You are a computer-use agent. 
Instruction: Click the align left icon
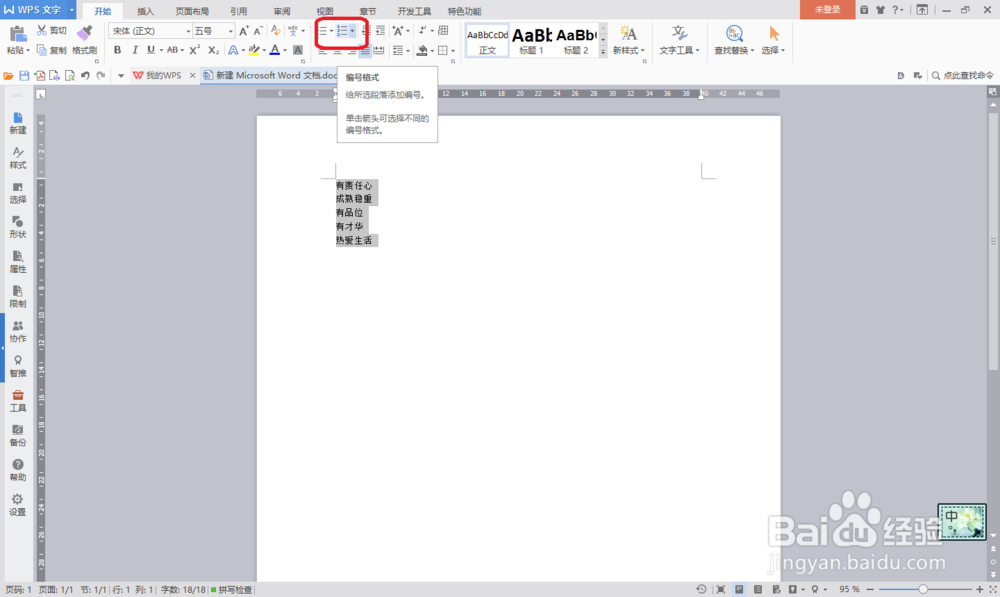[323, 50]
